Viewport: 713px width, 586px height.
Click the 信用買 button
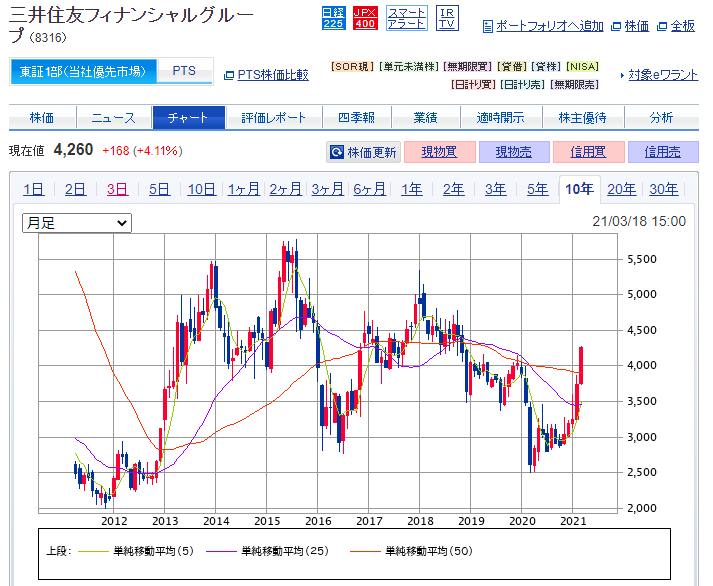tap(588, 152)
